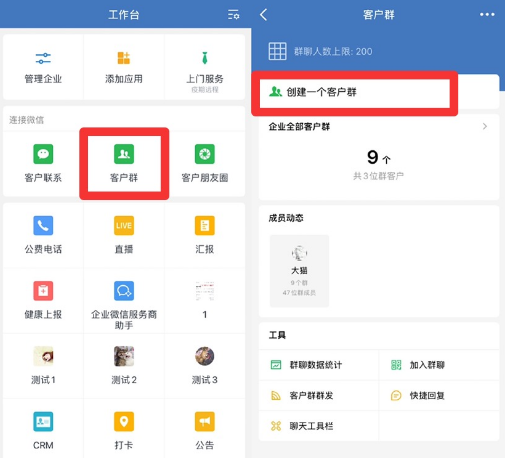
Task: Open 健康上报 red clipboard icon
Action: coord(43,291)
